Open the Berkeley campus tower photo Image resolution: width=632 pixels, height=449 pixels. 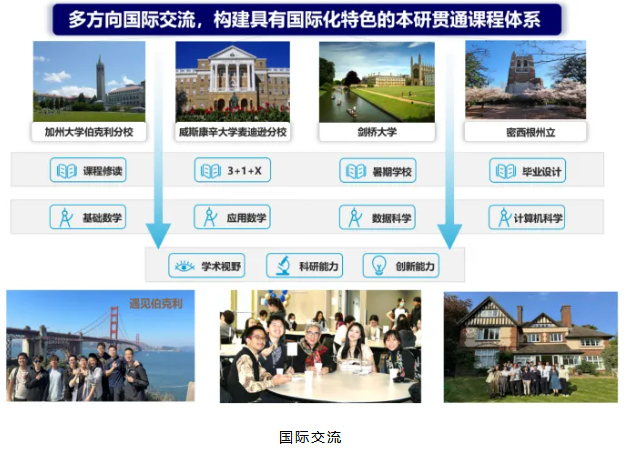click(x=88, y=80)
